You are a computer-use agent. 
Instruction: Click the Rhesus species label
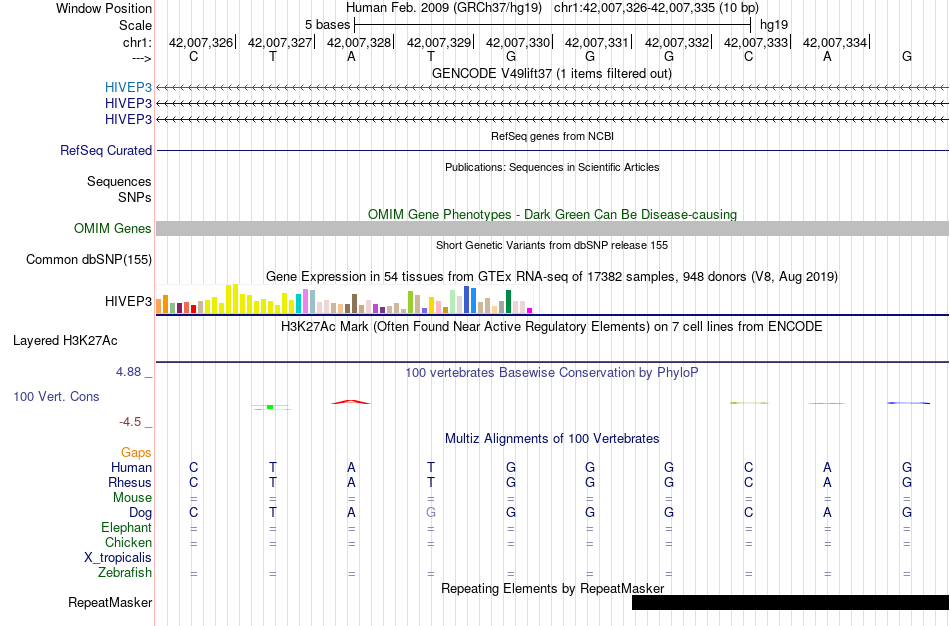130,483
